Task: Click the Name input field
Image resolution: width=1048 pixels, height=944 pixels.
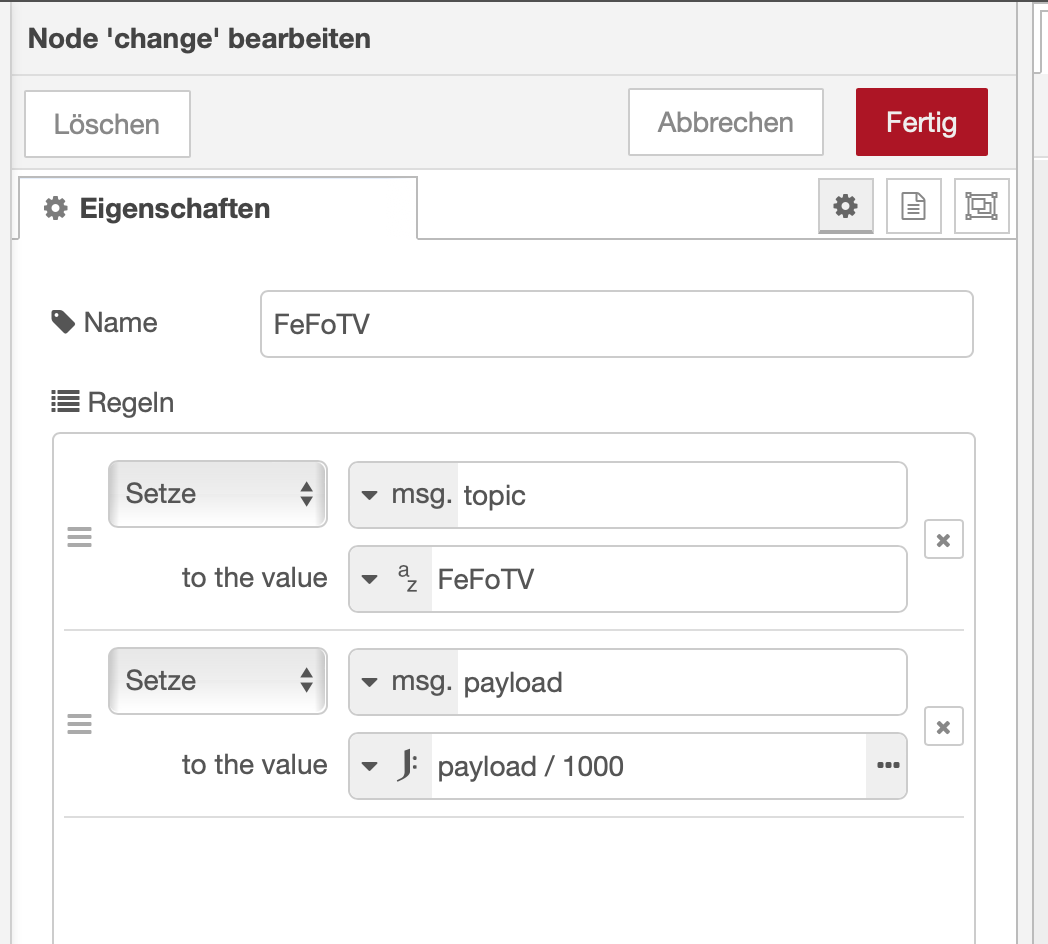Action: (x=616, y=324)
